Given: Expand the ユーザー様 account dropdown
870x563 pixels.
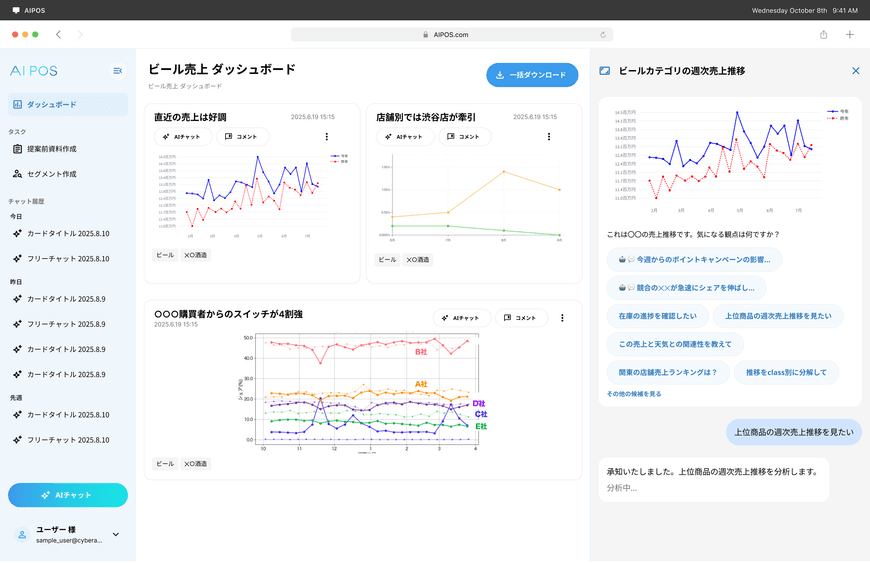Looking at the screenshot, I should click(x=116, y=535).
